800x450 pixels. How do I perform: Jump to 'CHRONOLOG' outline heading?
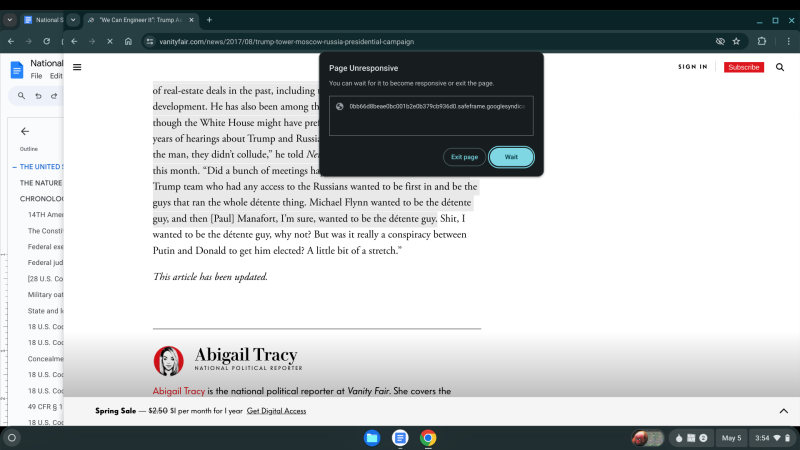point(41,198)
